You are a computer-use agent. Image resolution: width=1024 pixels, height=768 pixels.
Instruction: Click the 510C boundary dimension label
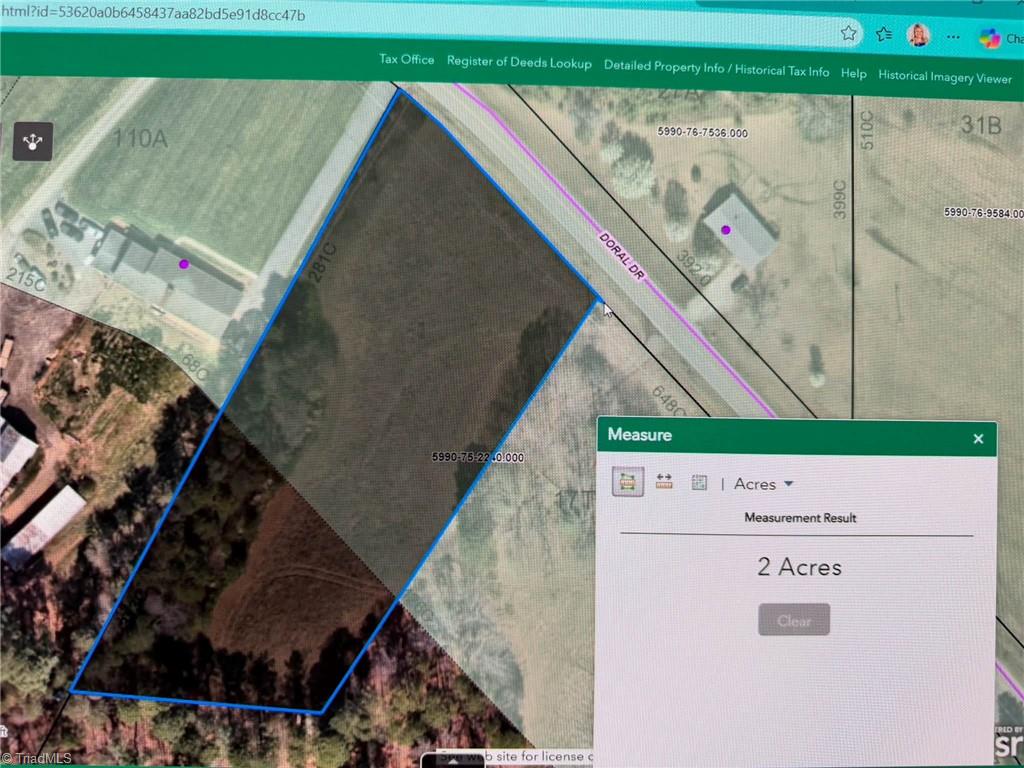[x=867, y=130]
